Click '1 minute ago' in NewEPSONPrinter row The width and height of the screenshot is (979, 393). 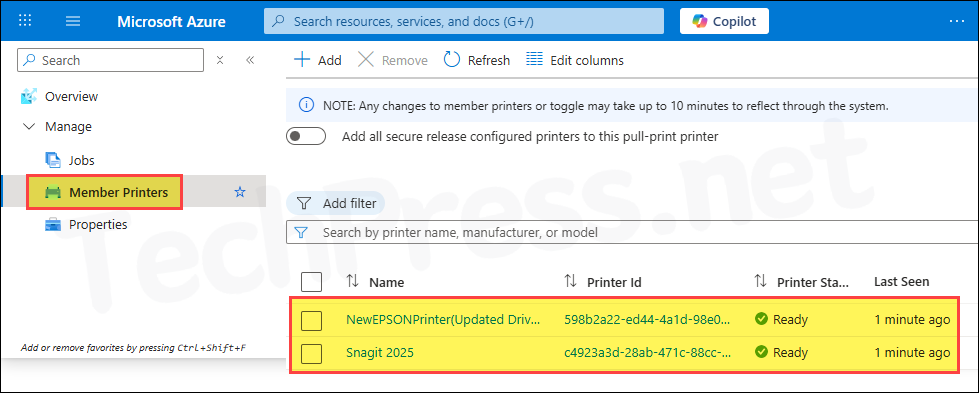click(912, 320)
